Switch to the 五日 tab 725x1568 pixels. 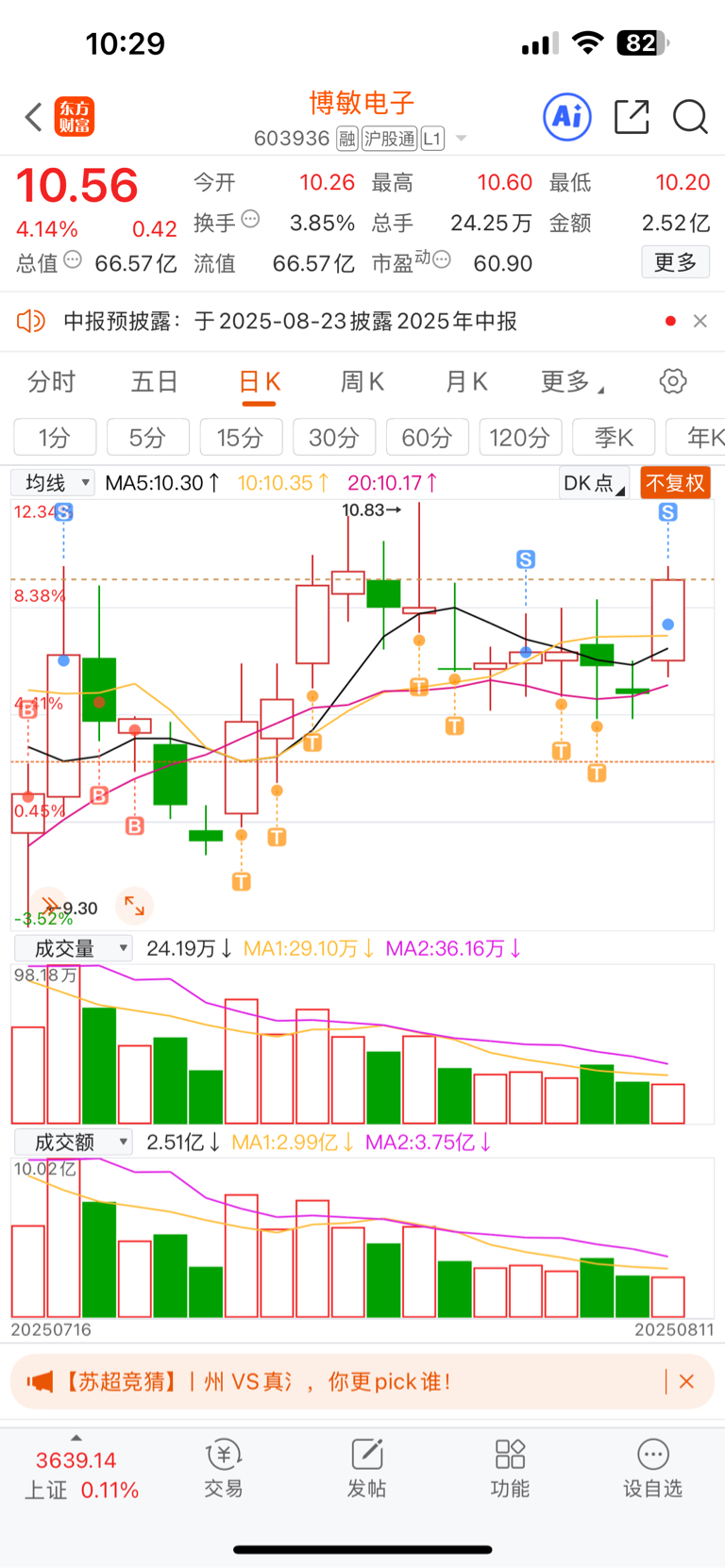pyautogui.click(x=154, y=382)
